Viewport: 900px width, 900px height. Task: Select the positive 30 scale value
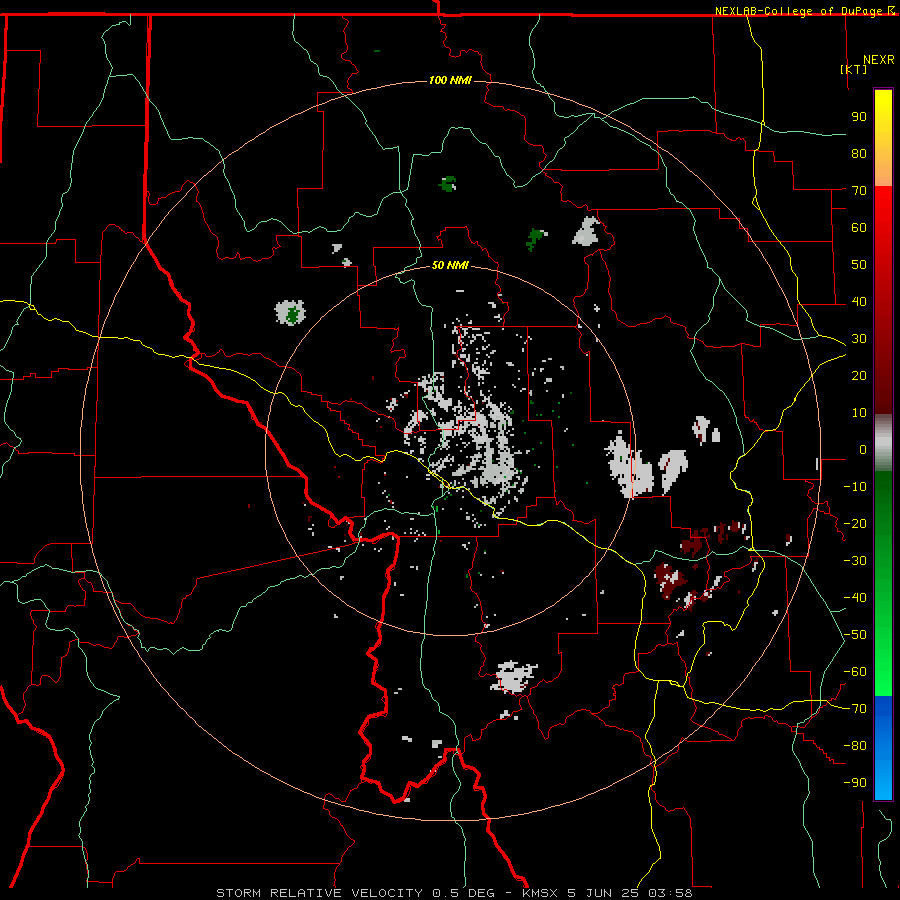point(859,339)
